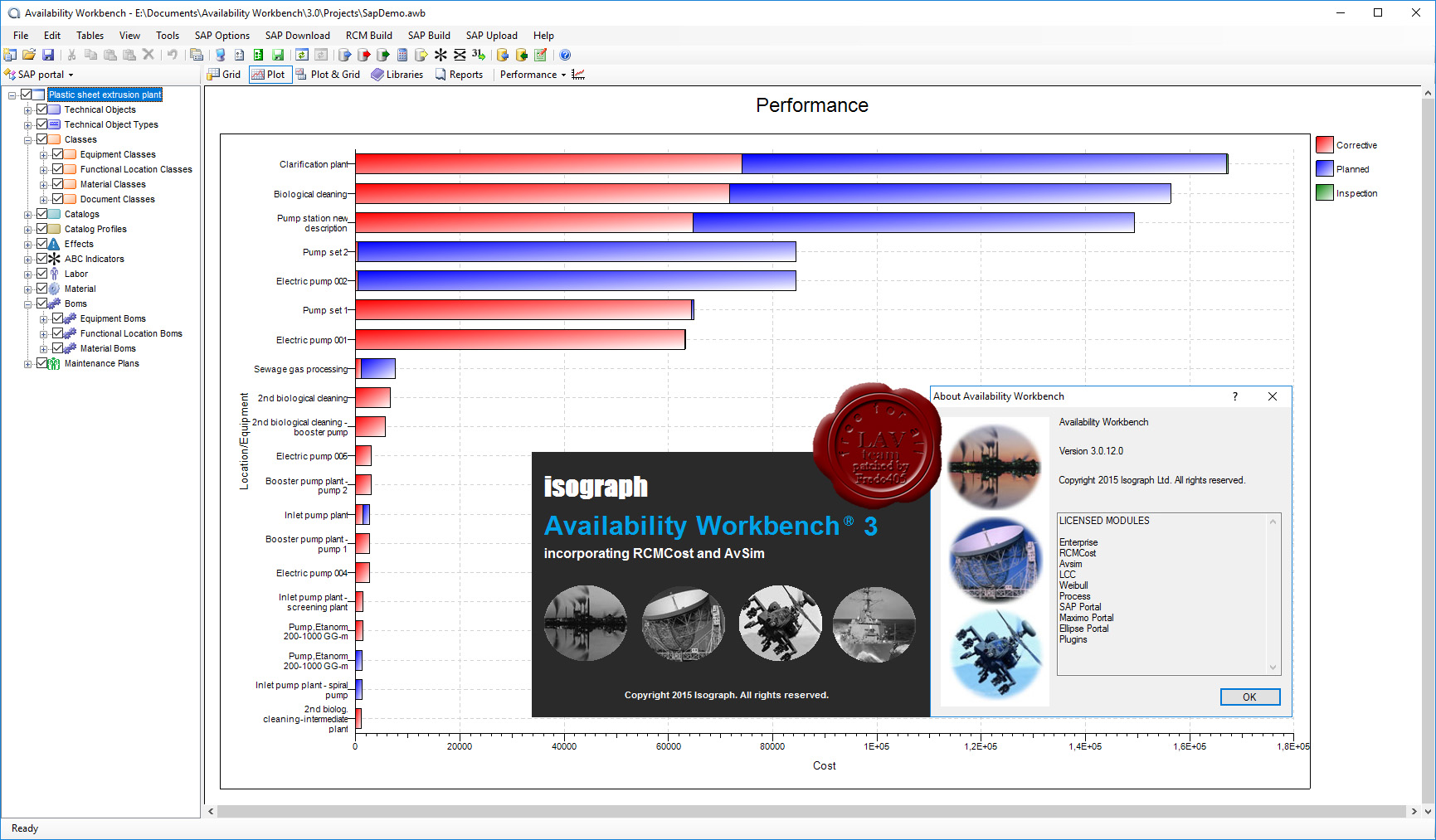Toggle the Technical Object Types checkbox
1436x840 pixels.
[41, 124]
